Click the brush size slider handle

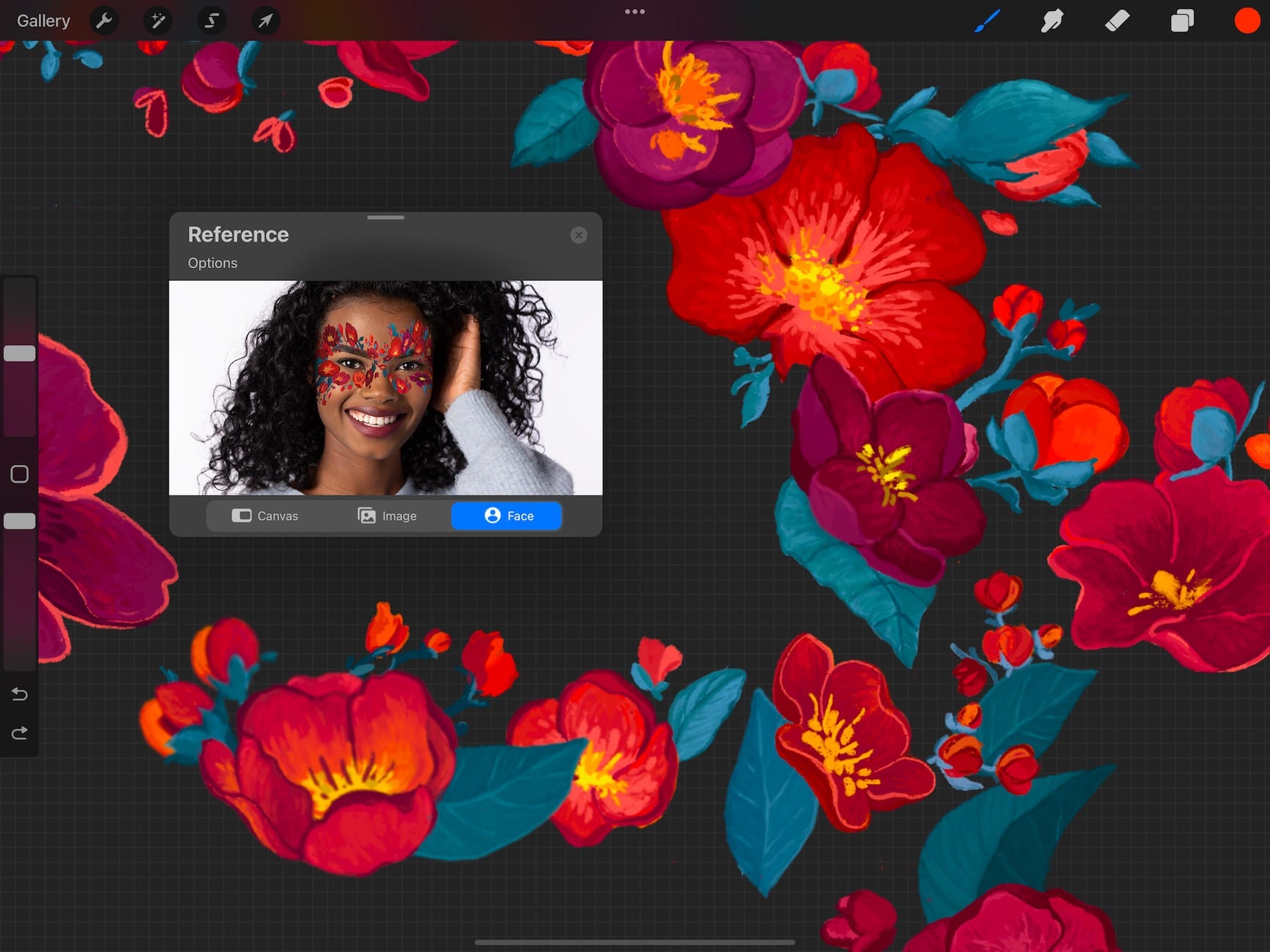tap(20, 354)
